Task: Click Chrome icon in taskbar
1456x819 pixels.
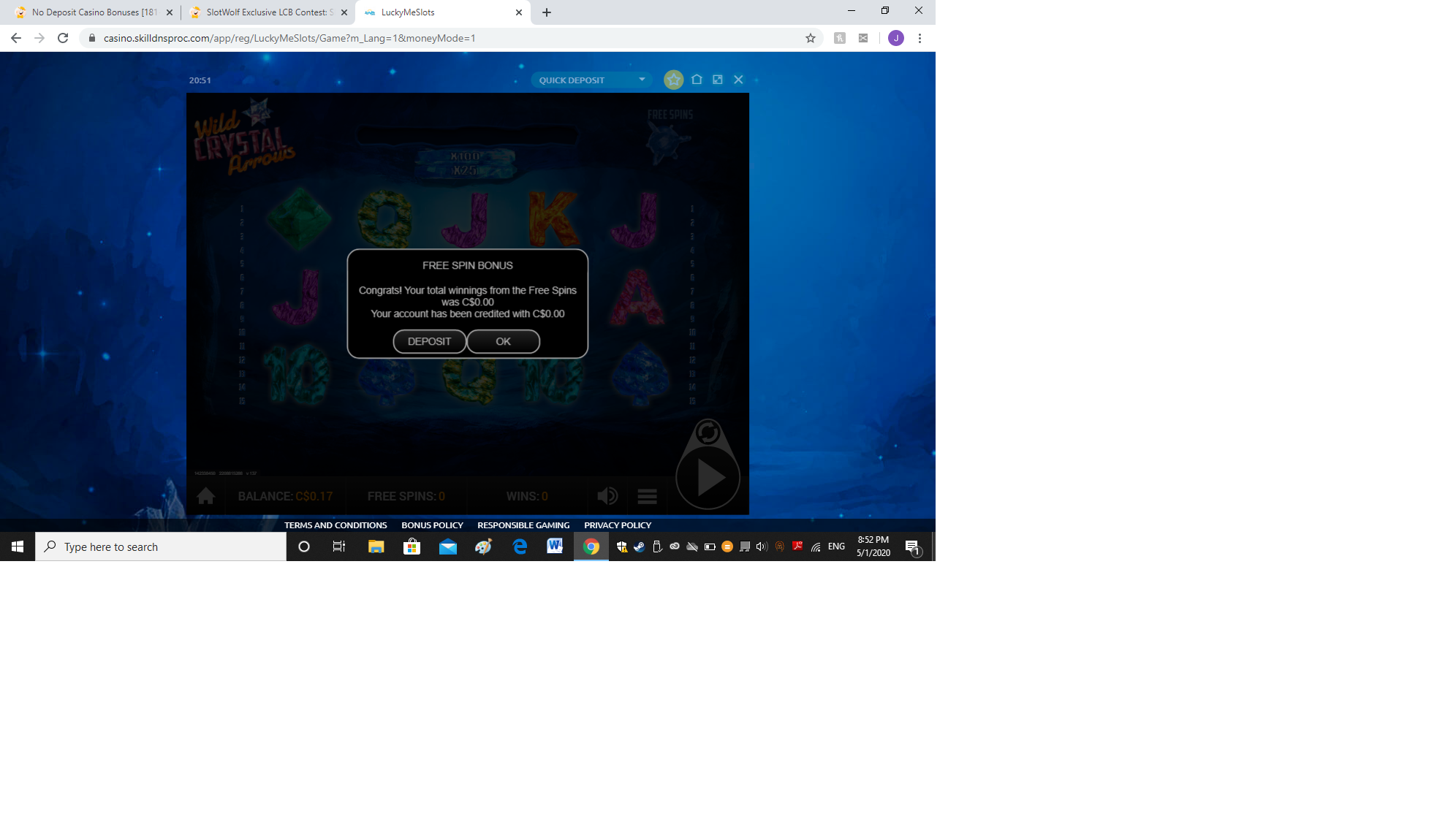Action: 591,546
